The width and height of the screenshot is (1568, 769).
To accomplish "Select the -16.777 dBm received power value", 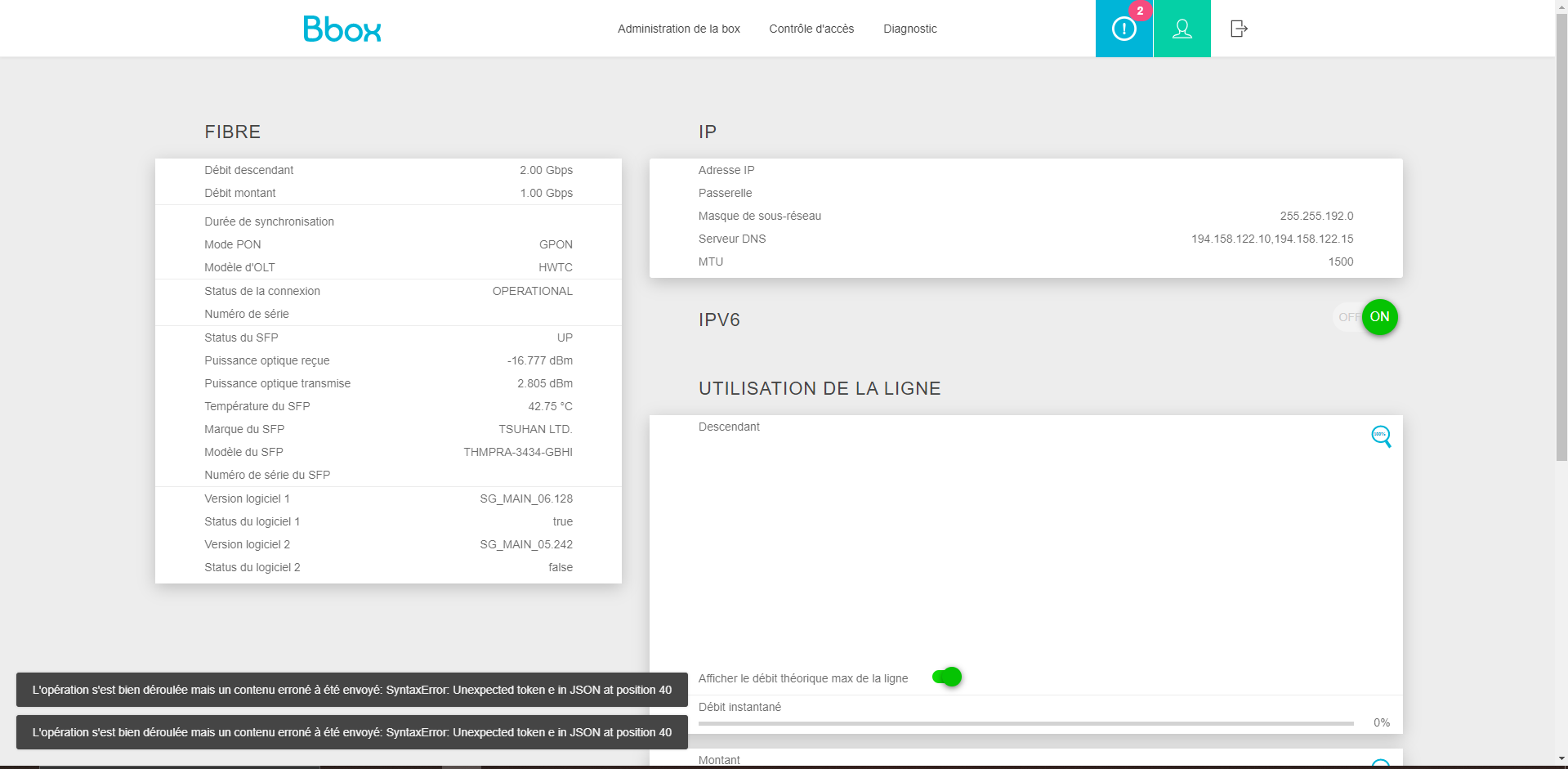I will point(540,360).
